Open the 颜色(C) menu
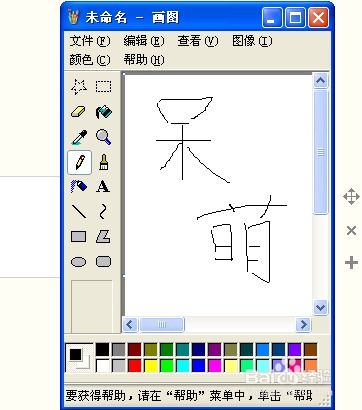Screen dimensions: 362x410 pos(90,60)
